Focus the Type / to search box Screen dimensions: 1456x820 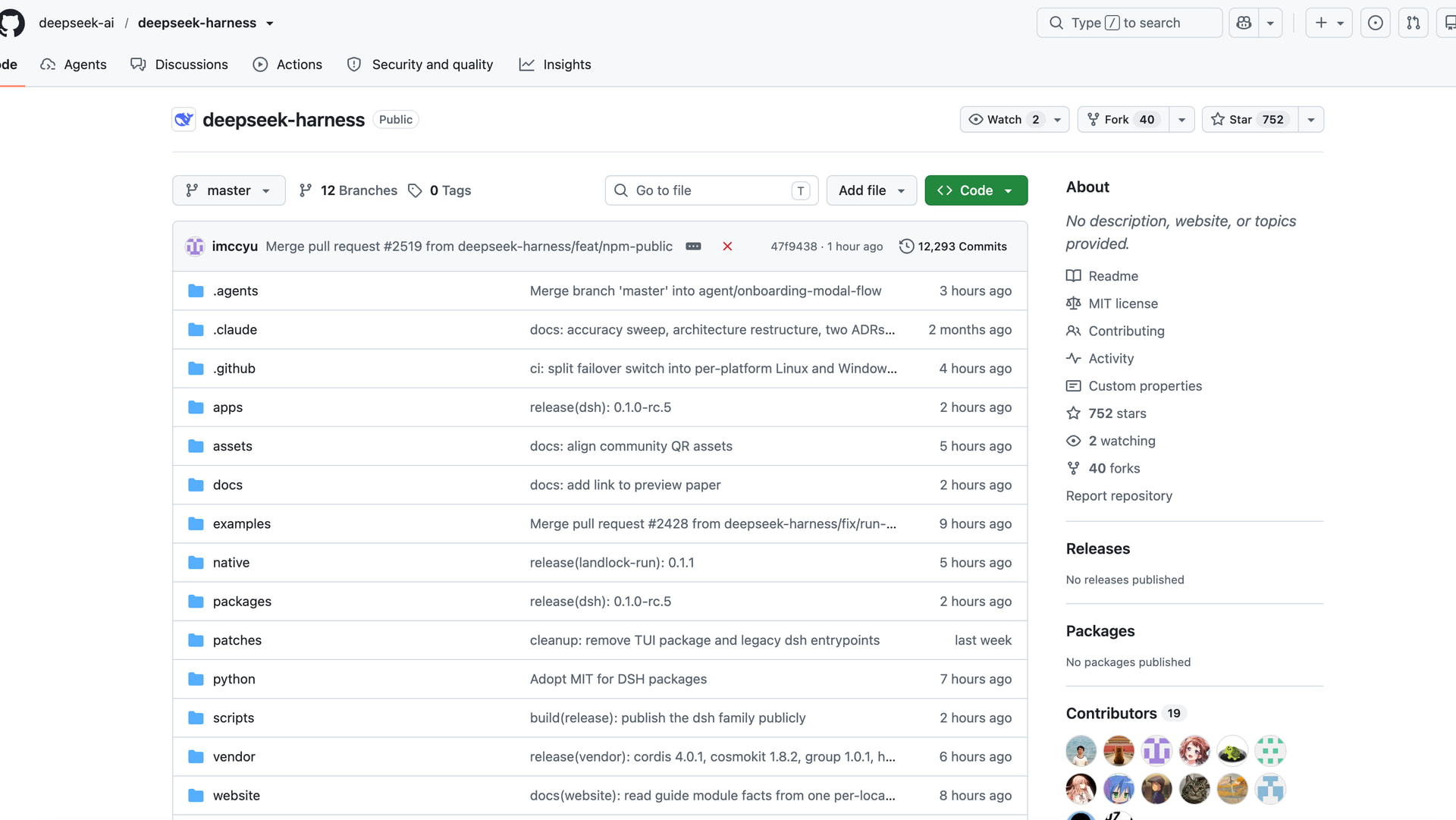(x=1129, y=23)
